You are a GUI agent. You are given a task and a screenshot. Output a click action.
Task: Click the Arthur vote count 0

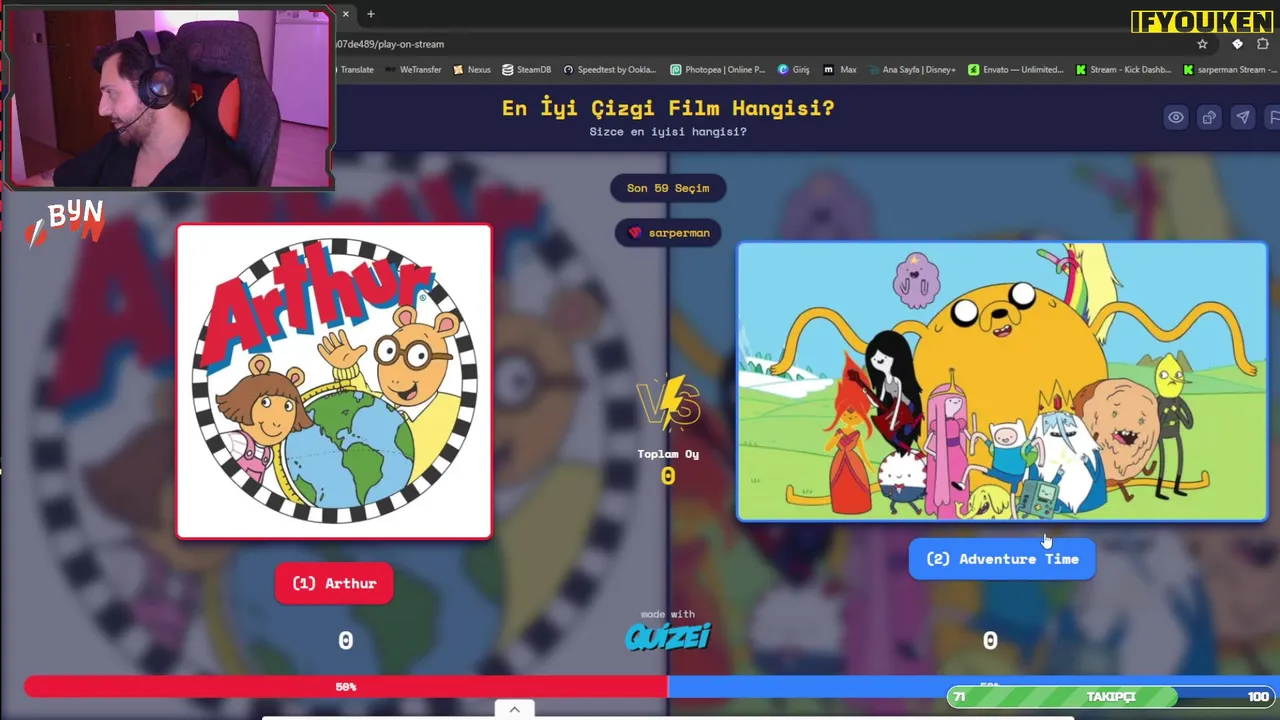pos(345,641)
